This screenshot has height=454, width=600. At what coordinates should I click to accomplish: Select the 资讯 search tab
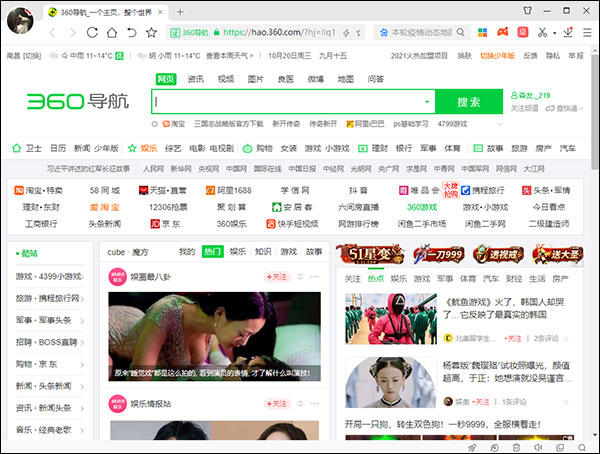pos(196,79)
